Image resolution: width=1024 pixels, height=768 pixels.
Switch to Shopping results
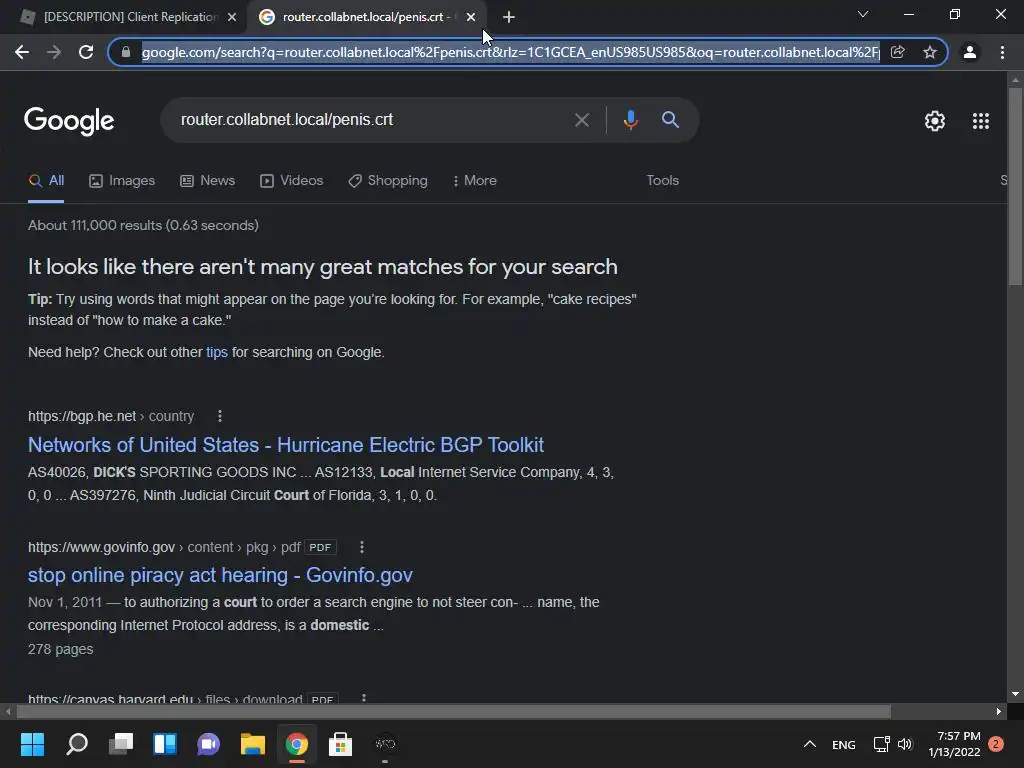click(x=388, y=180)
